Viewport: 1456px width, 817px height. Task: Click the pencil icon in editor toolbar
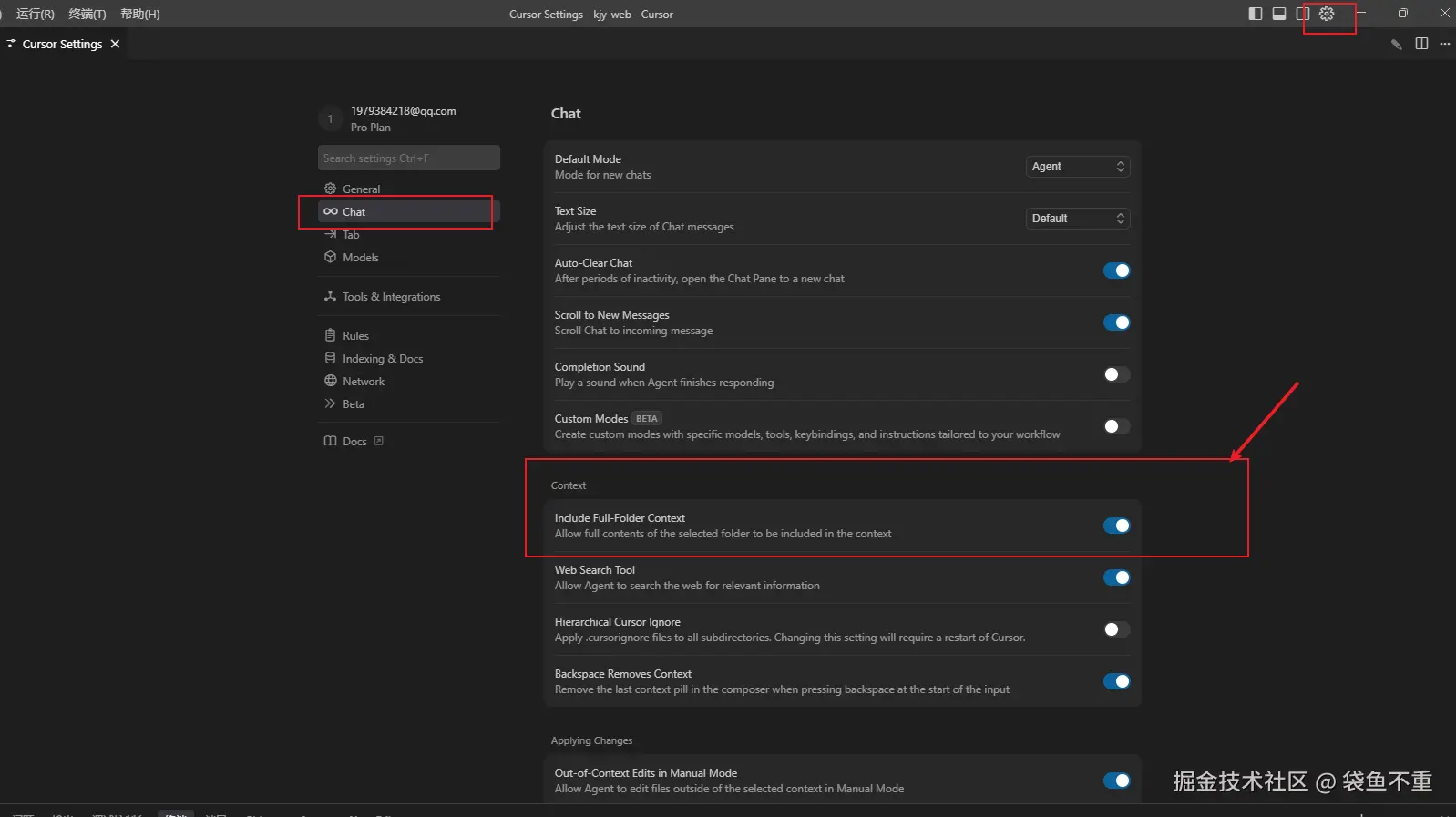[1396, 44]
